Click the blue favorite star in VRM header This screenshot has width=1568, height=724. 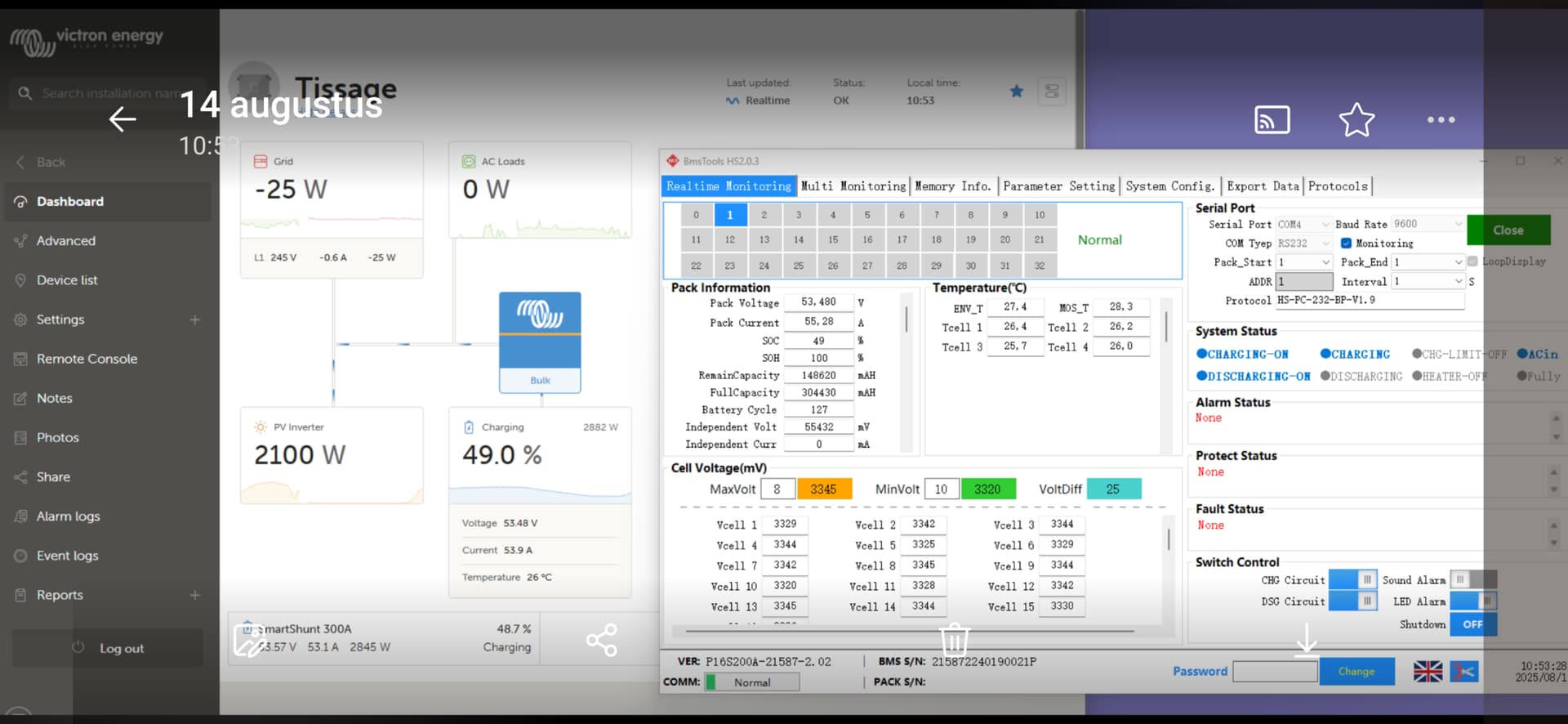(1016, 91)
